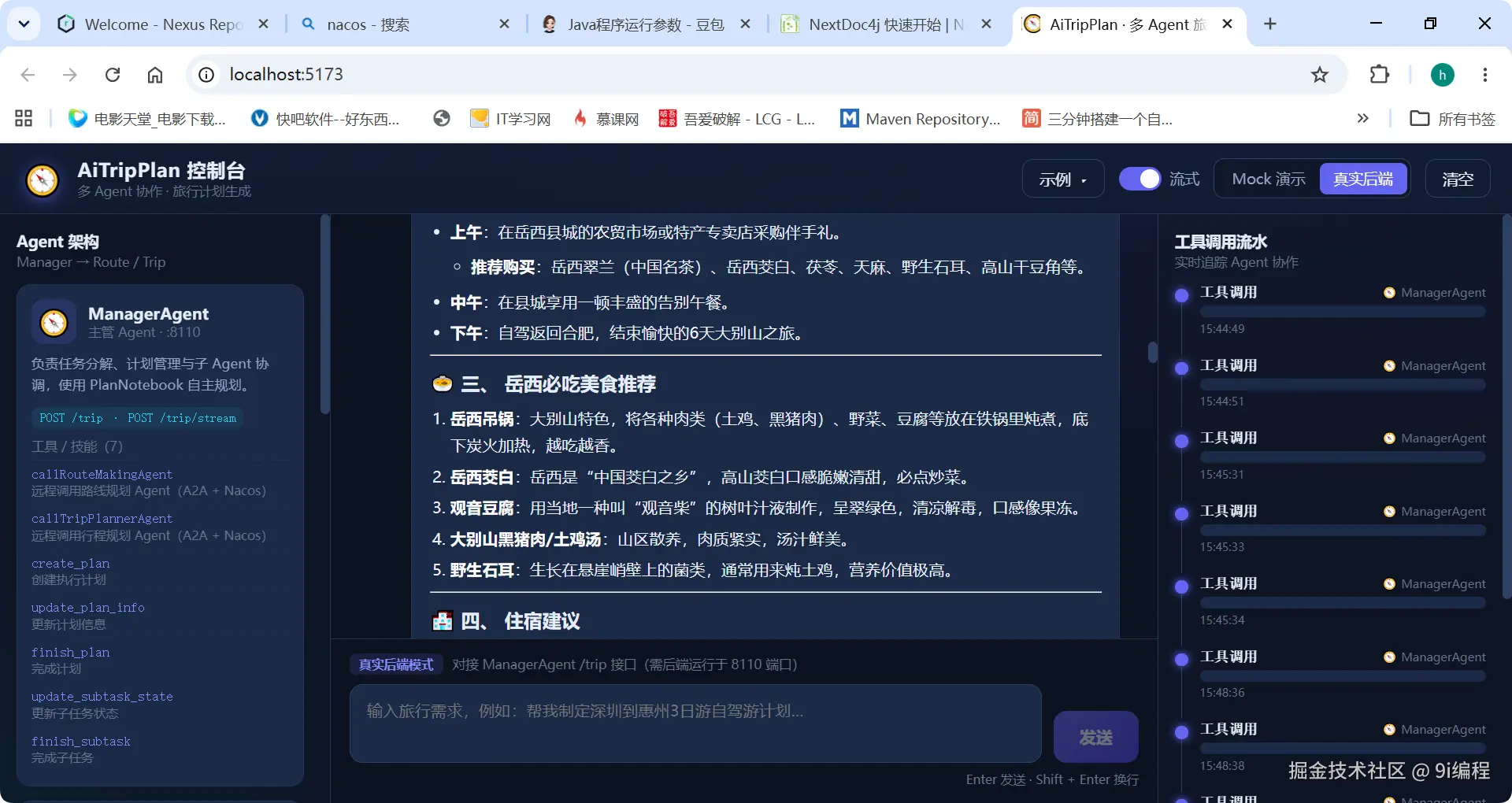Viewport: 1512px width, 803px height.
Task: Open the 快吧软件 bookmark
Action: (325, 119)
